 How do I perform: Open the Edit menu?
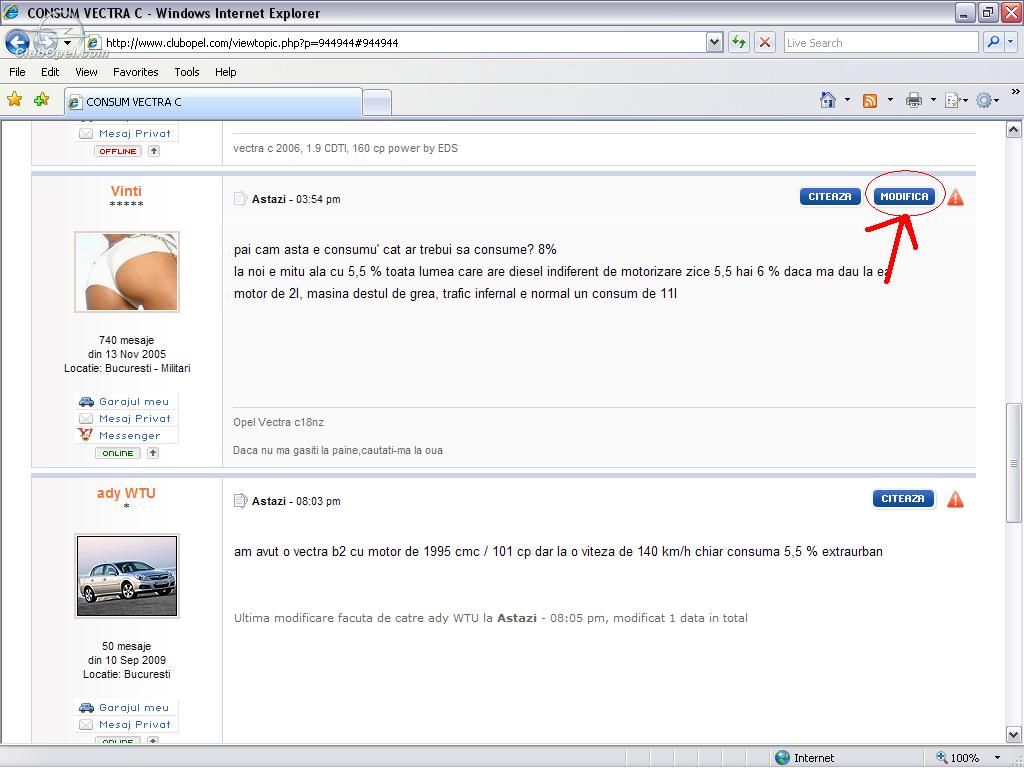50,72
